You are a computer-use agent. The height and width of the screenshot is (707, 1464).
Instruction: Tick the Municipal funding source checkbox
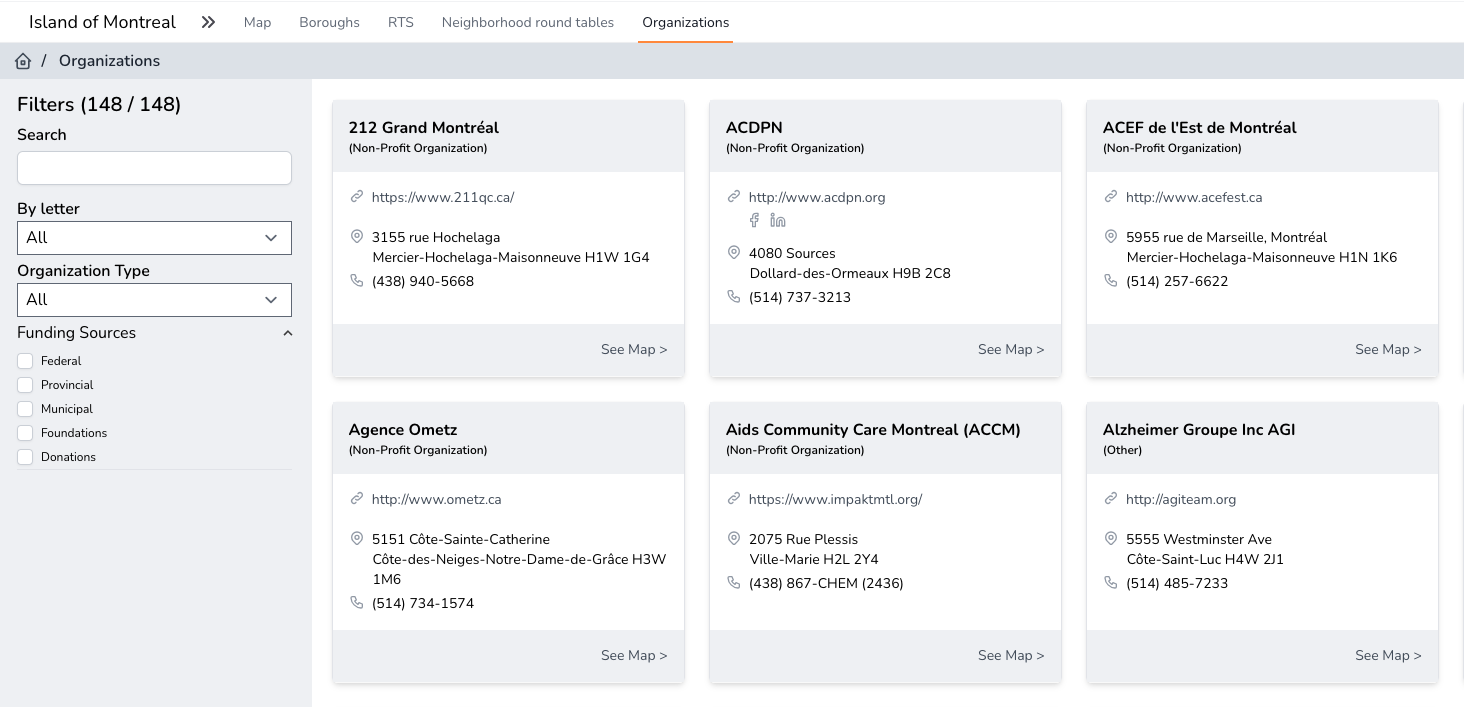[26, 409]
